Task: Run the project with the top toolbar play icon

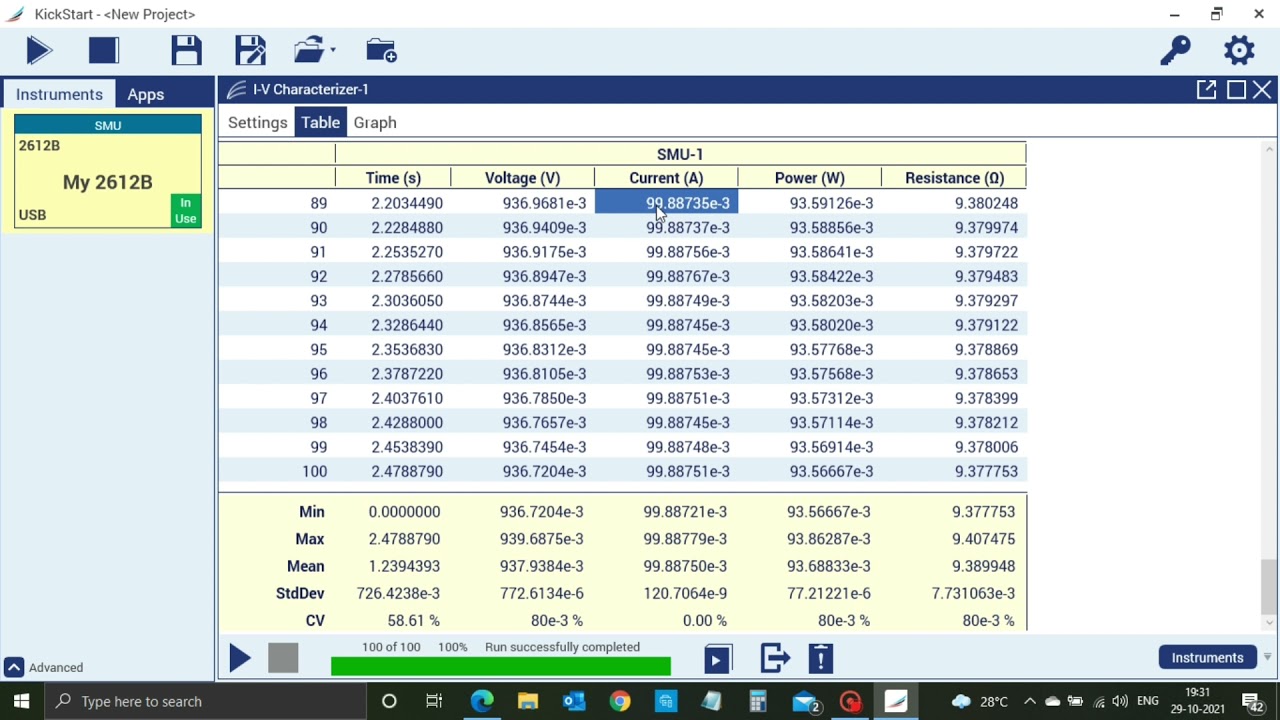Action: pyautogui.click(x=39, y=50)
